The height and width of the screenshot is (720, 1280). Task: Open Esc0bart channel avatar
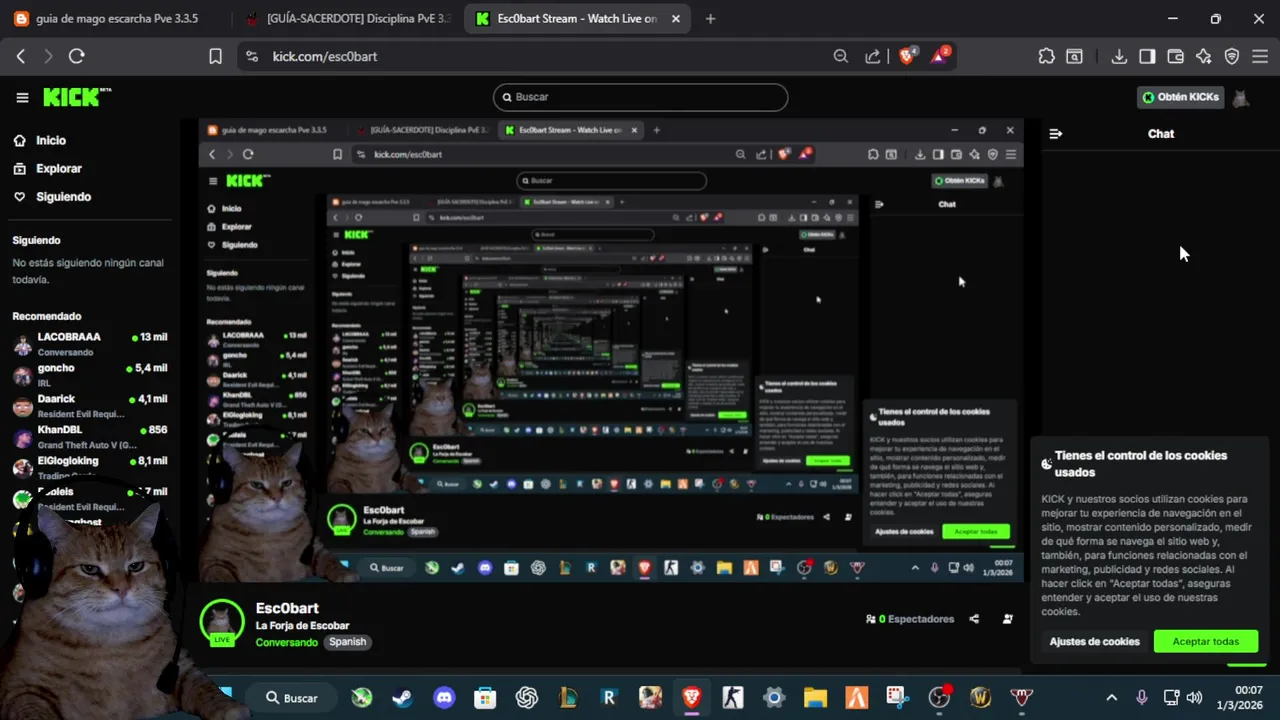point(222,620)
